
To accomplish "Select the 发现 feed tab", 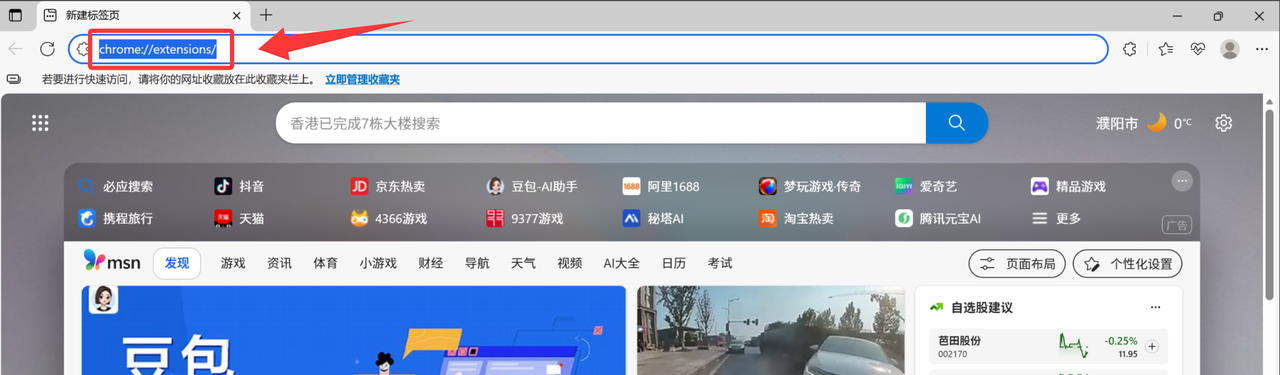I will click(177, 263).
